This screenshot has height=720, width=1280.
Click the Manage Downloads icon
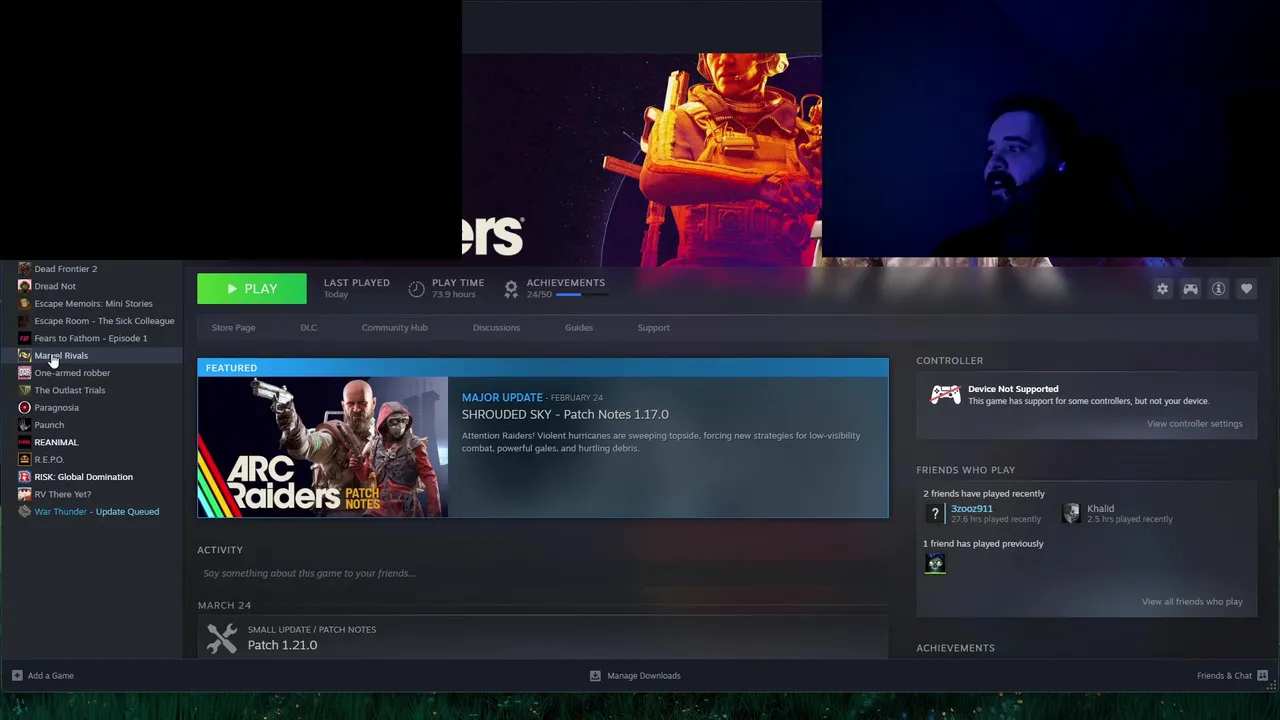click(595, 676)
